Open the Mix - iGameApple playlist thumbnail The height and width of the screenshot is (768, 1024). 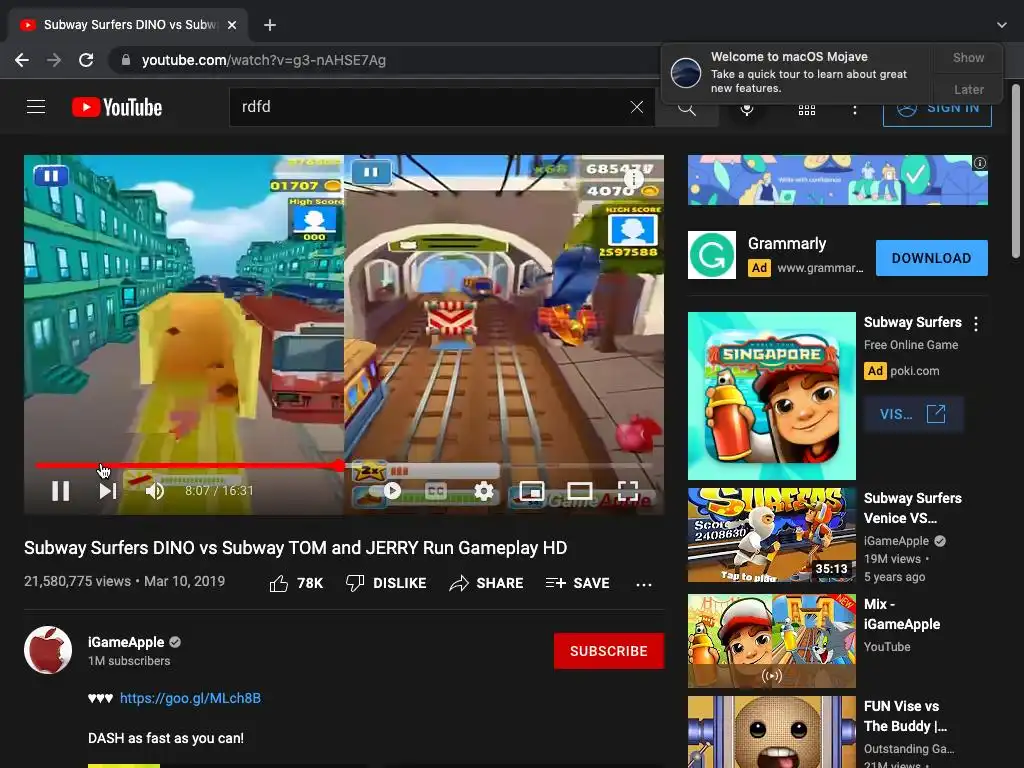click(771, 641)
